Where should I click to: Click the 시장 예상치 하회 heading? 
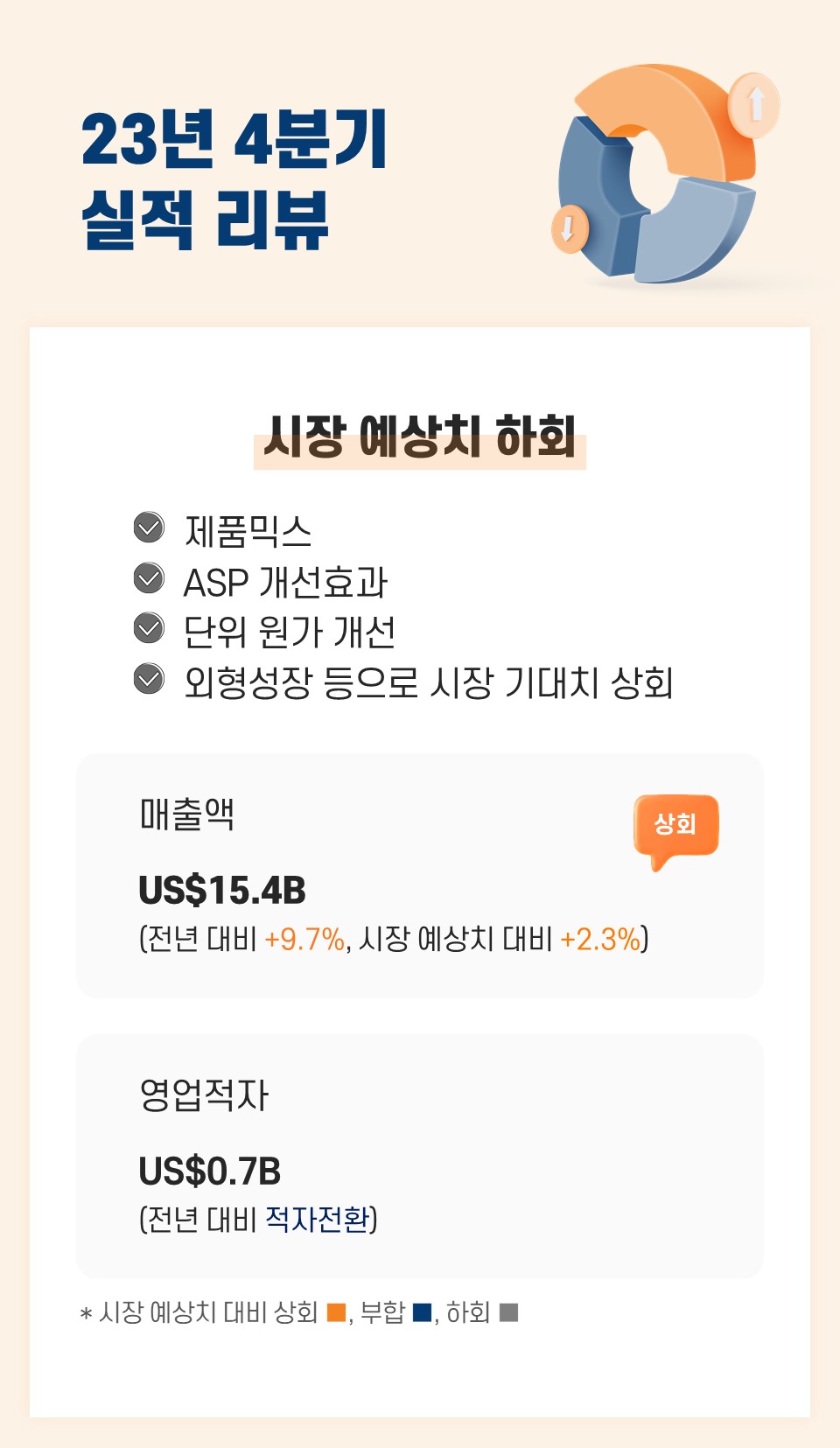click(x=420, y=437)
